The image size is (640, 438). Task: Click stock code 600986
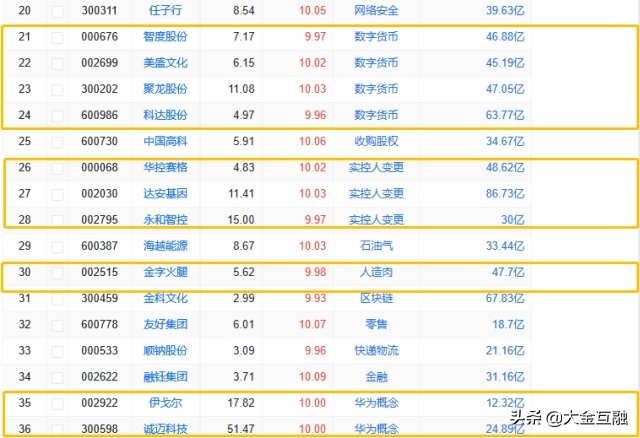99,115
